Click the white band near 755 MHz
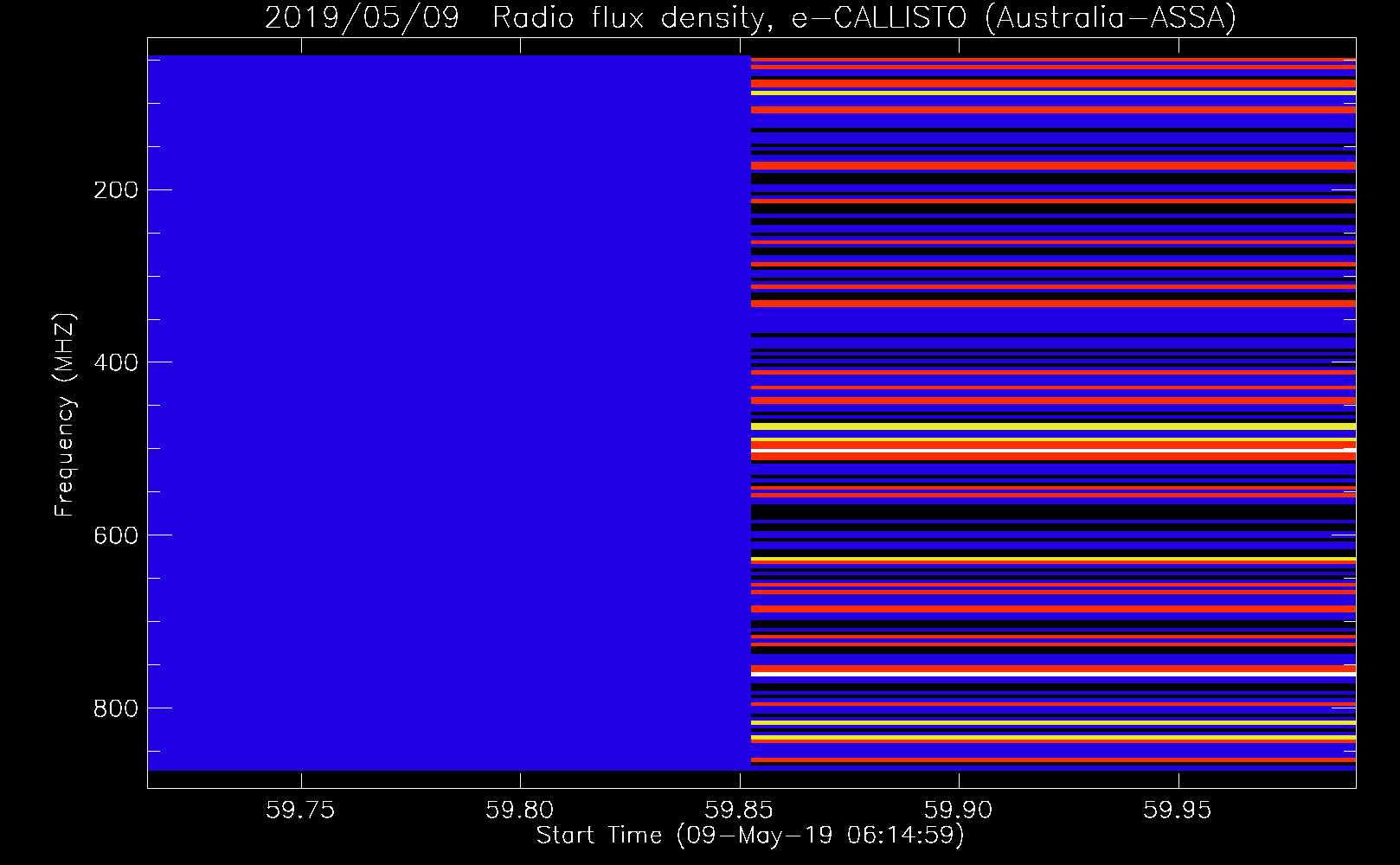This screenshot has width=1400, height=865. 1053,674
